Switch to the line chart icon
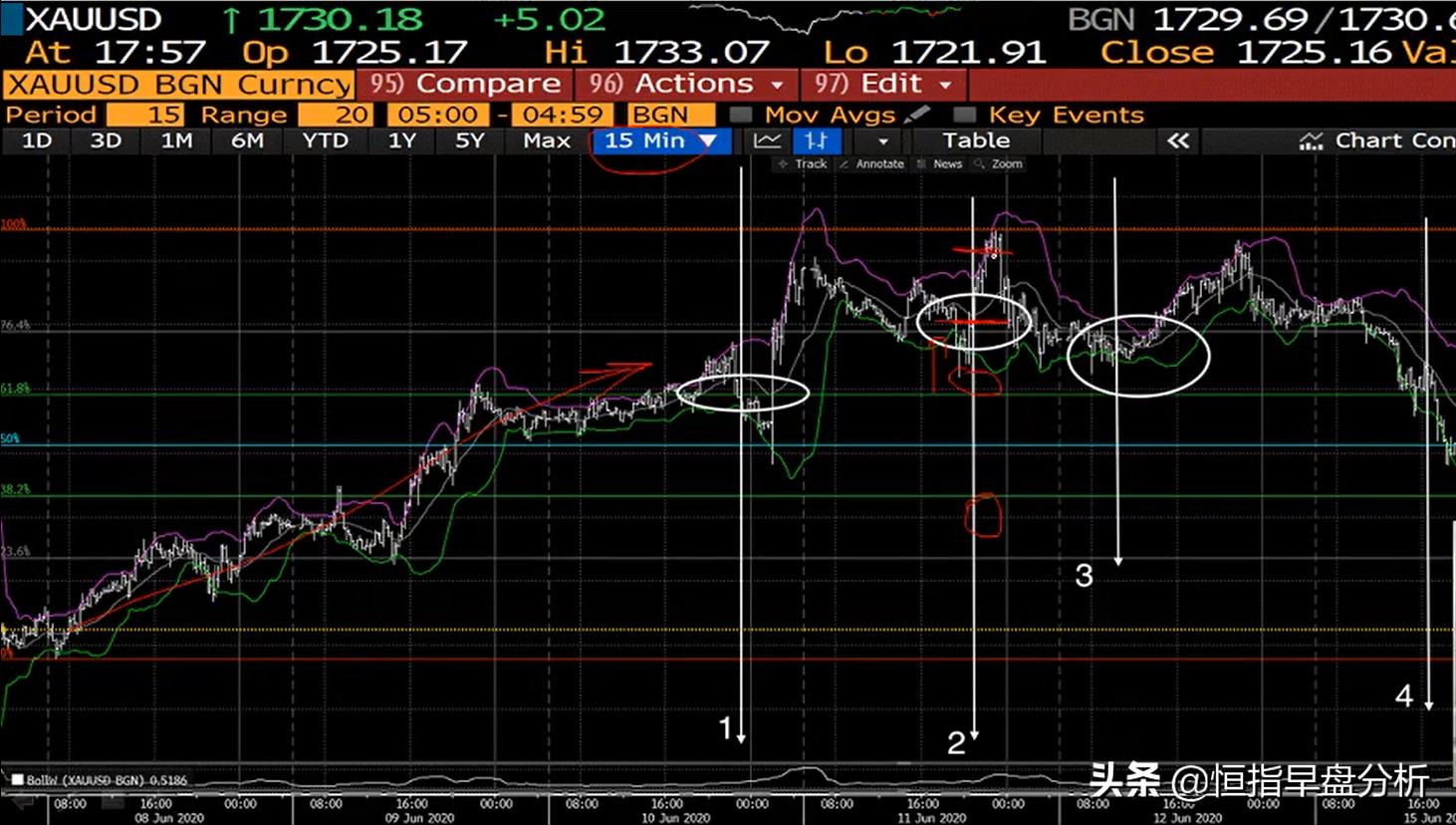1456x825 pixels. [x=767, y=140]
